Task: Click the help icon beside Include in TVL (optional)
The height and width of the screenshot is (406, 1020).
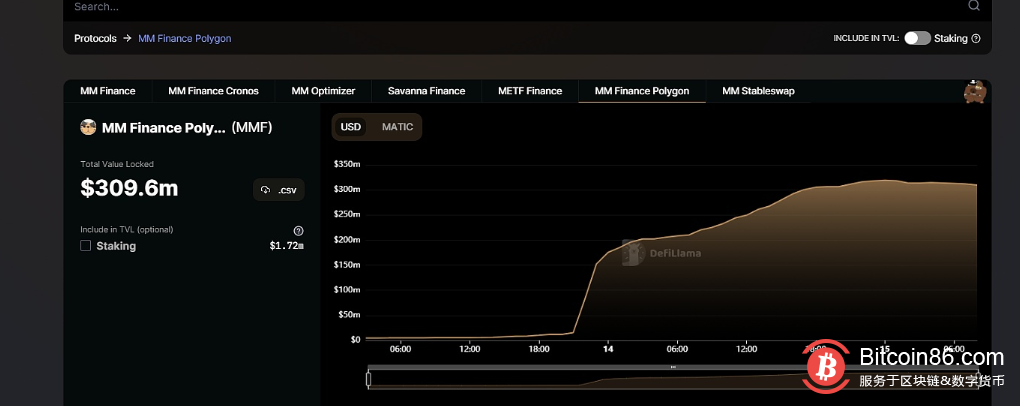Action: click(299, 231)
